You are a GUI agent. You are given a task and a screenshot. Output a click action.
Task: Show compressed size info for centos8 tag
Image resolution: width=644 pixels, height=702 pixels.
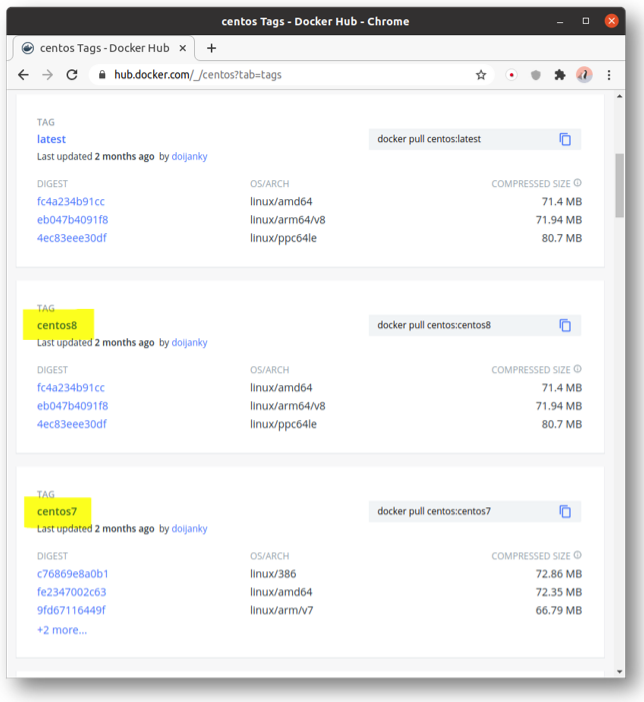578,369
